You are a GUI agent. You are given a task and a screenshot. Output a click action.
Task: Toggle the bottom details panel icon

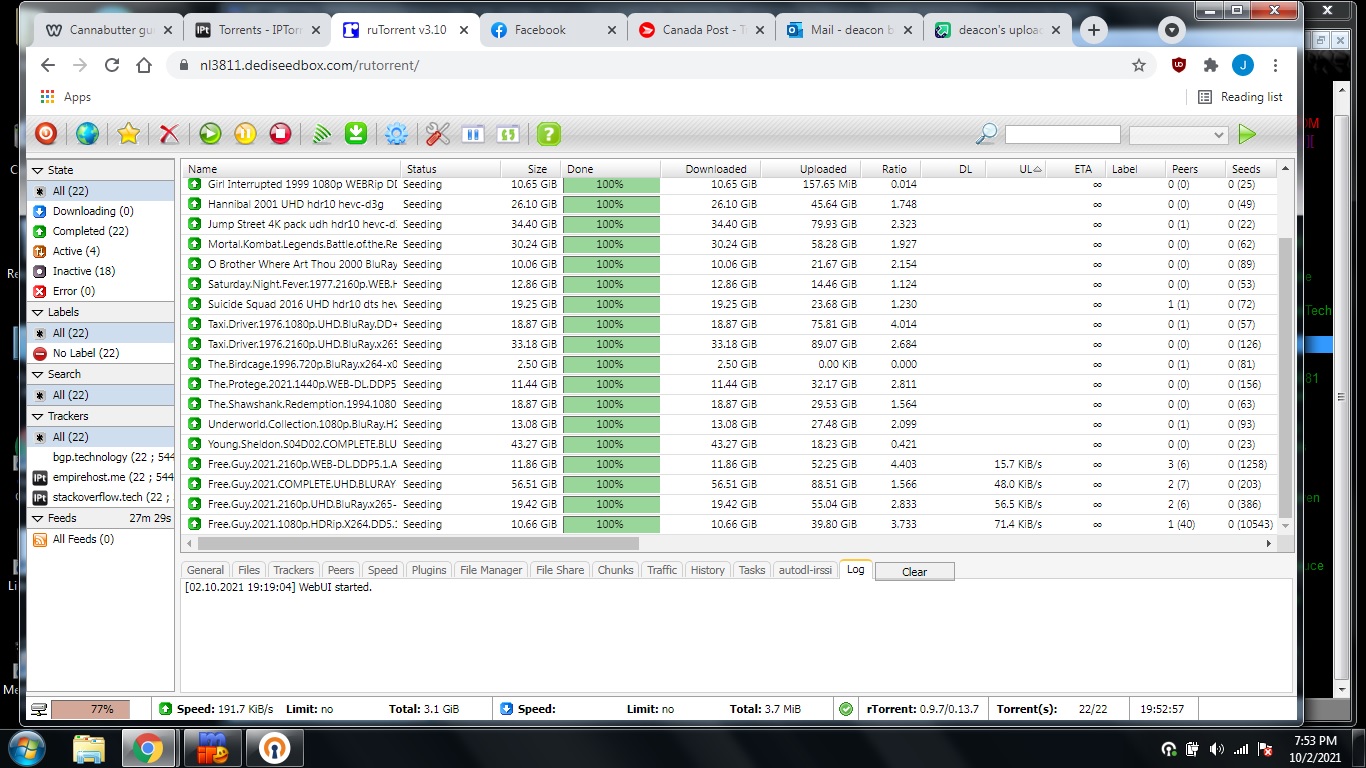[507, 133]
